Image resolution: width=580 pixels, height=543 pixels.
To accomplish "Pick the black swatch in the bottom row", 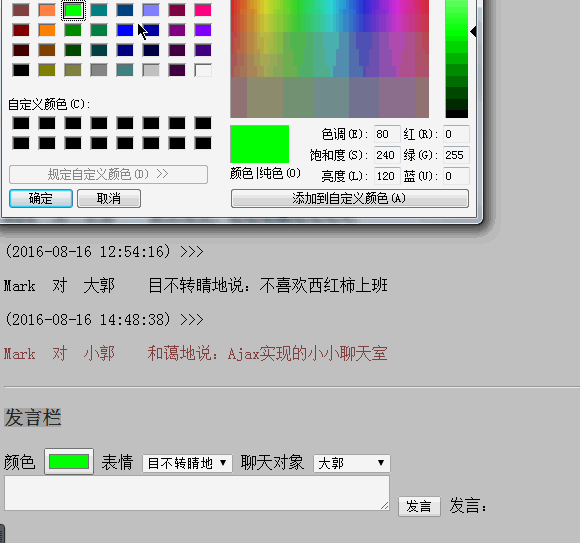I will pyautogui.click(x=21, y=70).
